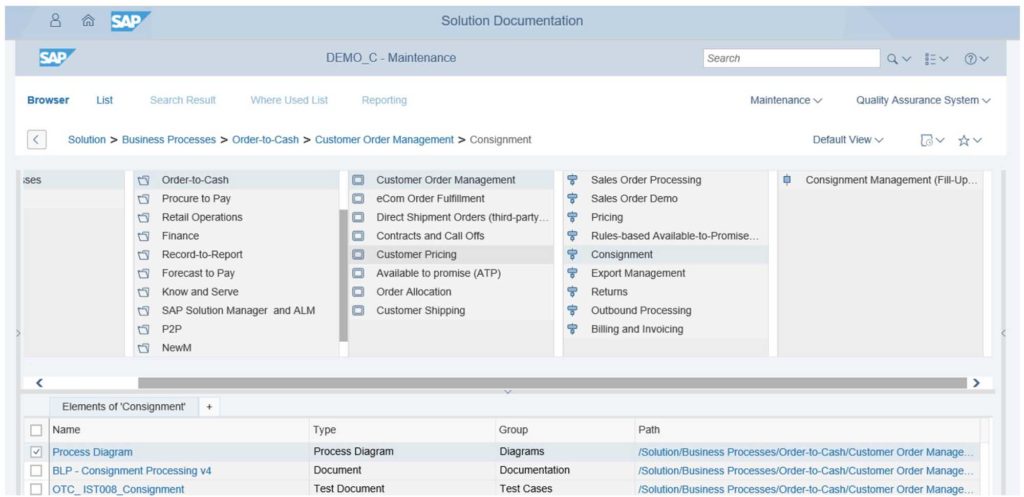Image resolution: width=1024 pixels, height=497 pixels.
Task: Open the favorites star menu
Action: coord(970,140)
